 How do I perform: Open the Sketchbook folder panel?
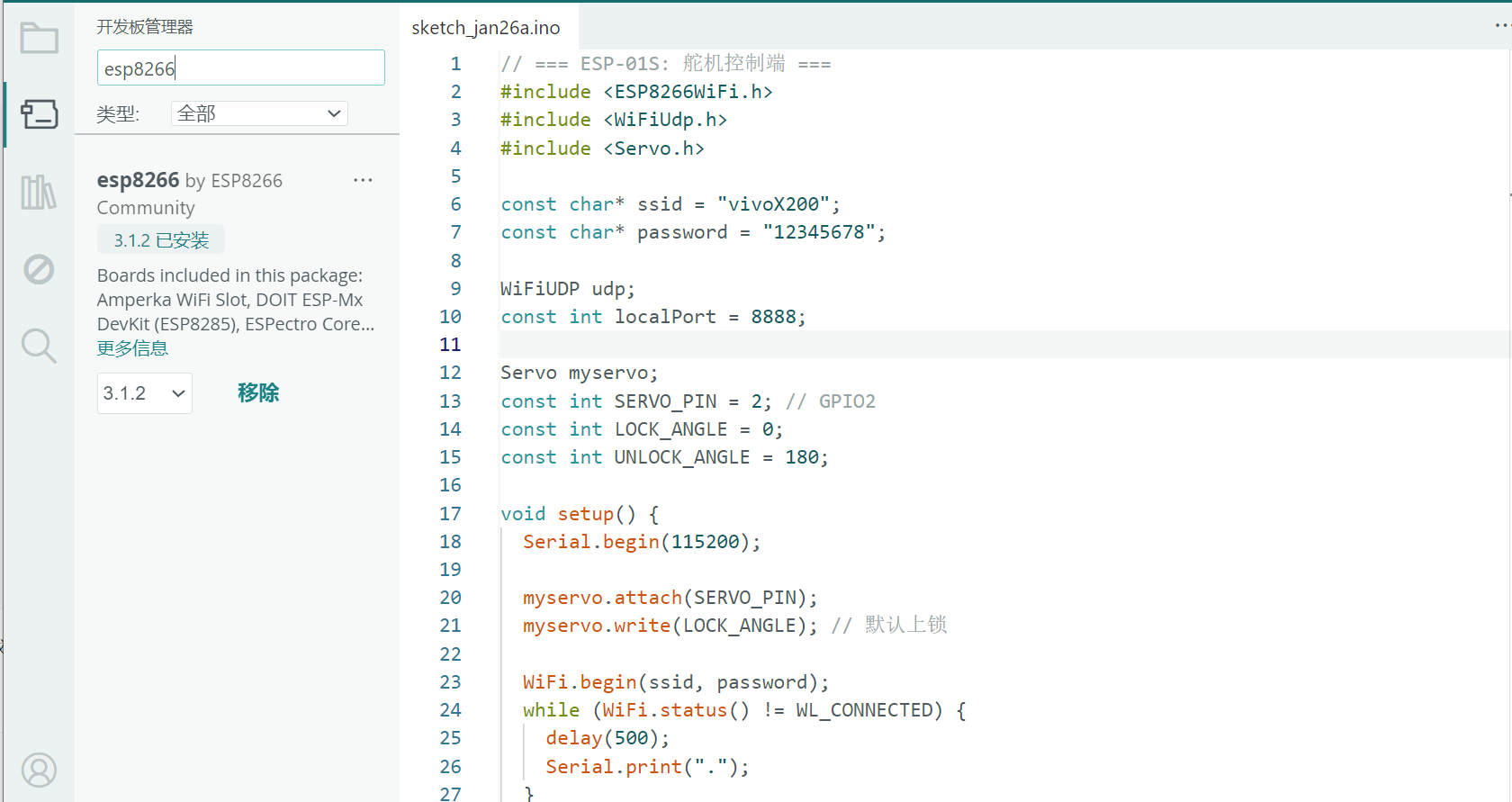pyautogui.click(x=39, y=38)
